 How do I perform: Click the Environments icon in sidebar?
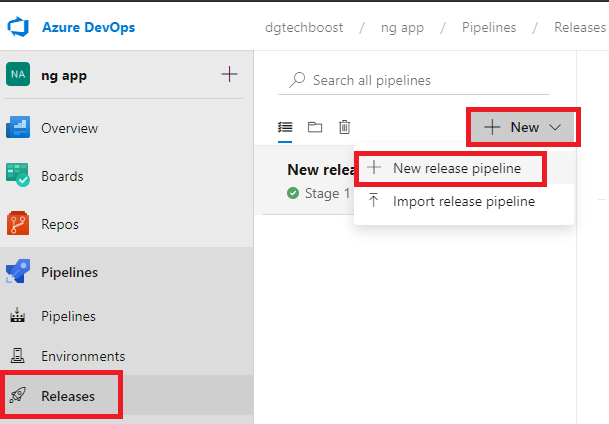tap(18, 356)
